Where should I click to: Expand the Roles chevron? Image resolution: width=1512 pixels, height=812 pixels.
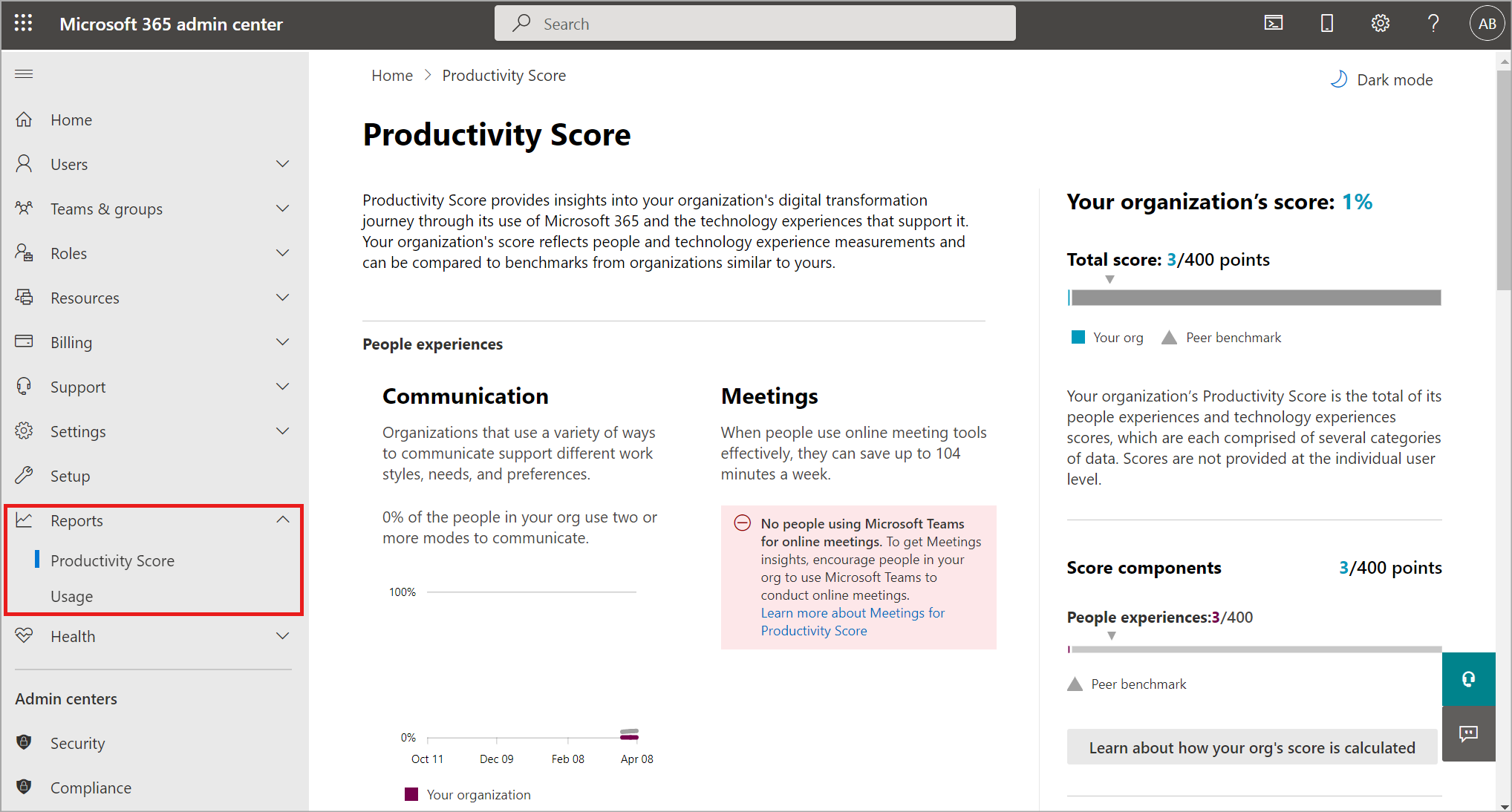pyautogui.click(x=282, y=253)
